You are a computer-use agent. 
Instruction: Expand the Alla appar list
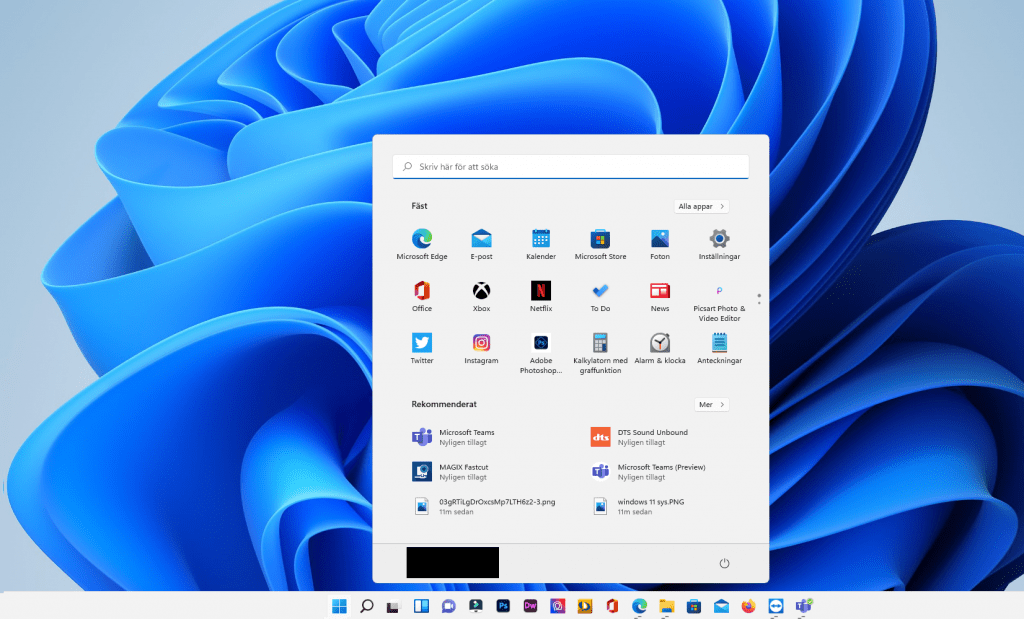point(701,206)
